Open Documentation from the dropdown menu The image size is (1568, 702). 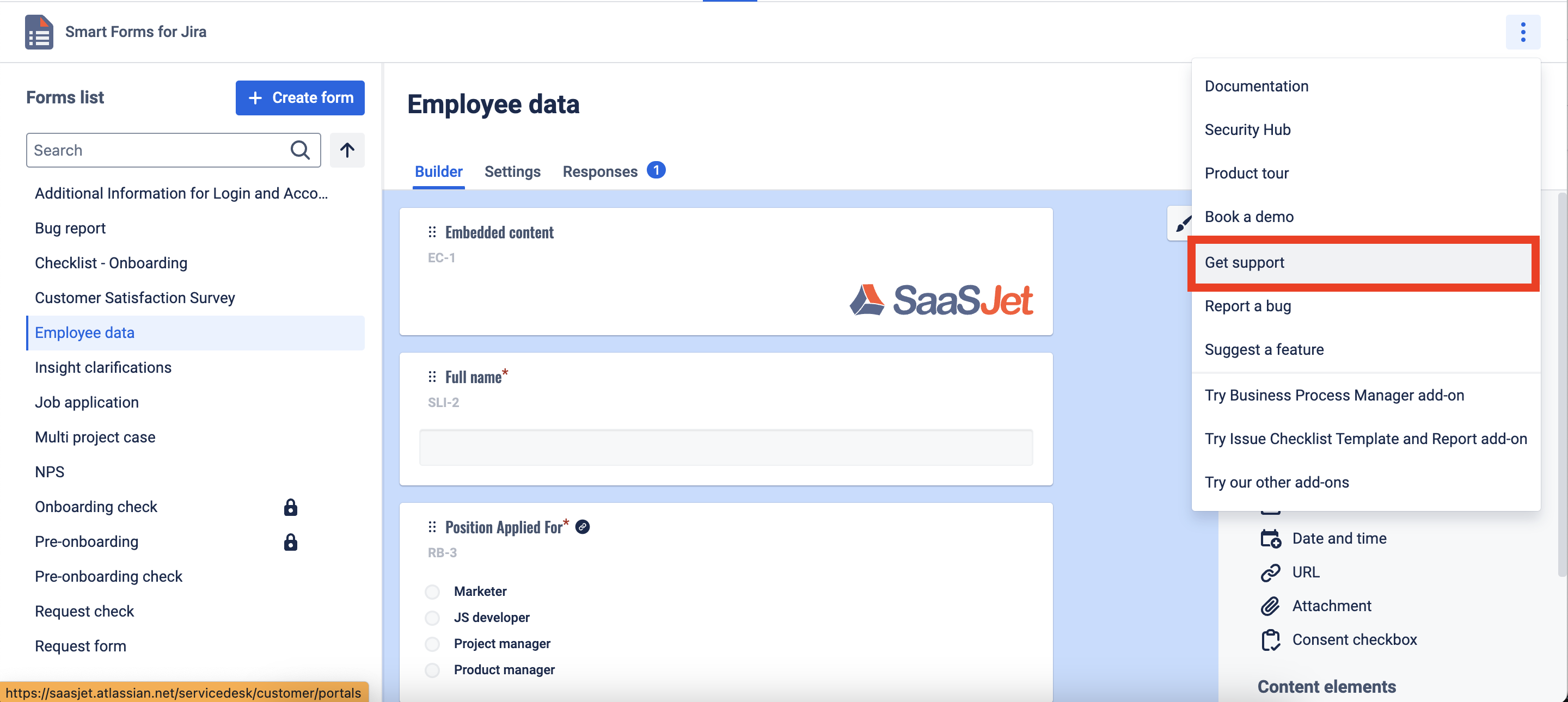click(x=1257, y=87)
